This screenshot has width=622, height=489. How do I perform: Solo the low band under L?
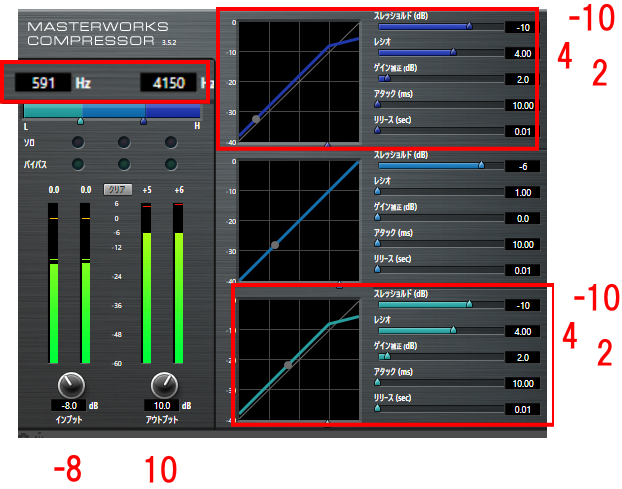pyautogui.click(x=78, y=142)
